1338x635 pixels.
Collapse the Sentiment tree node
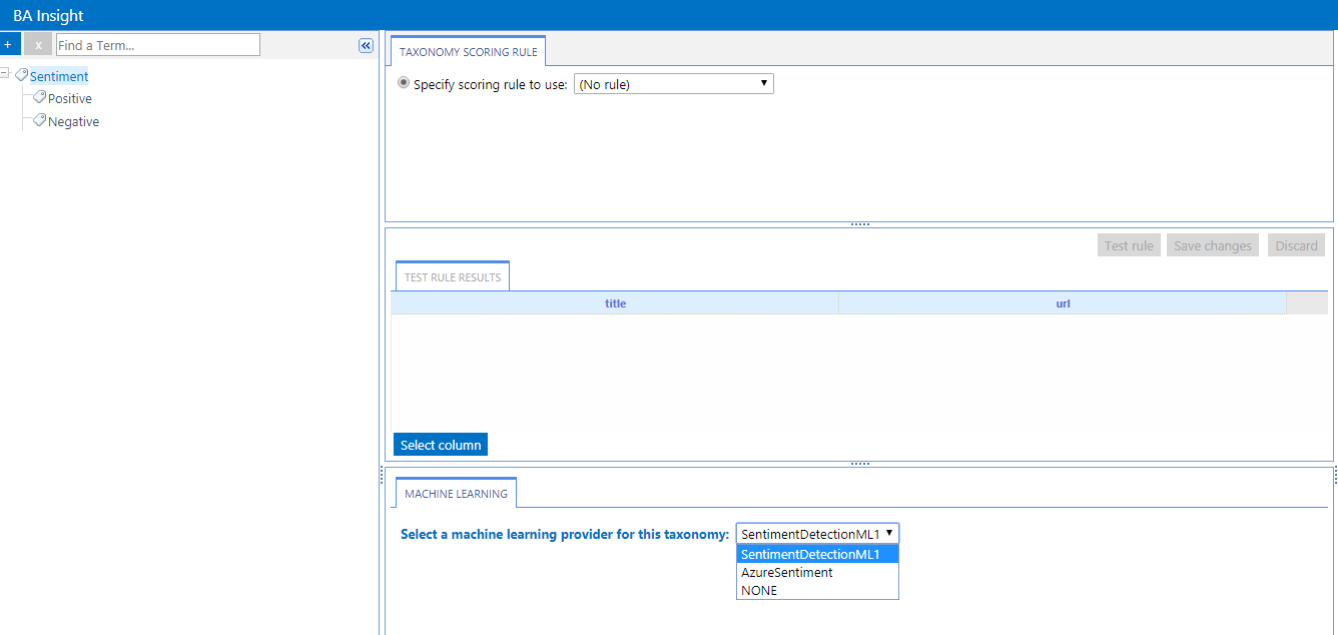[6, 74]
